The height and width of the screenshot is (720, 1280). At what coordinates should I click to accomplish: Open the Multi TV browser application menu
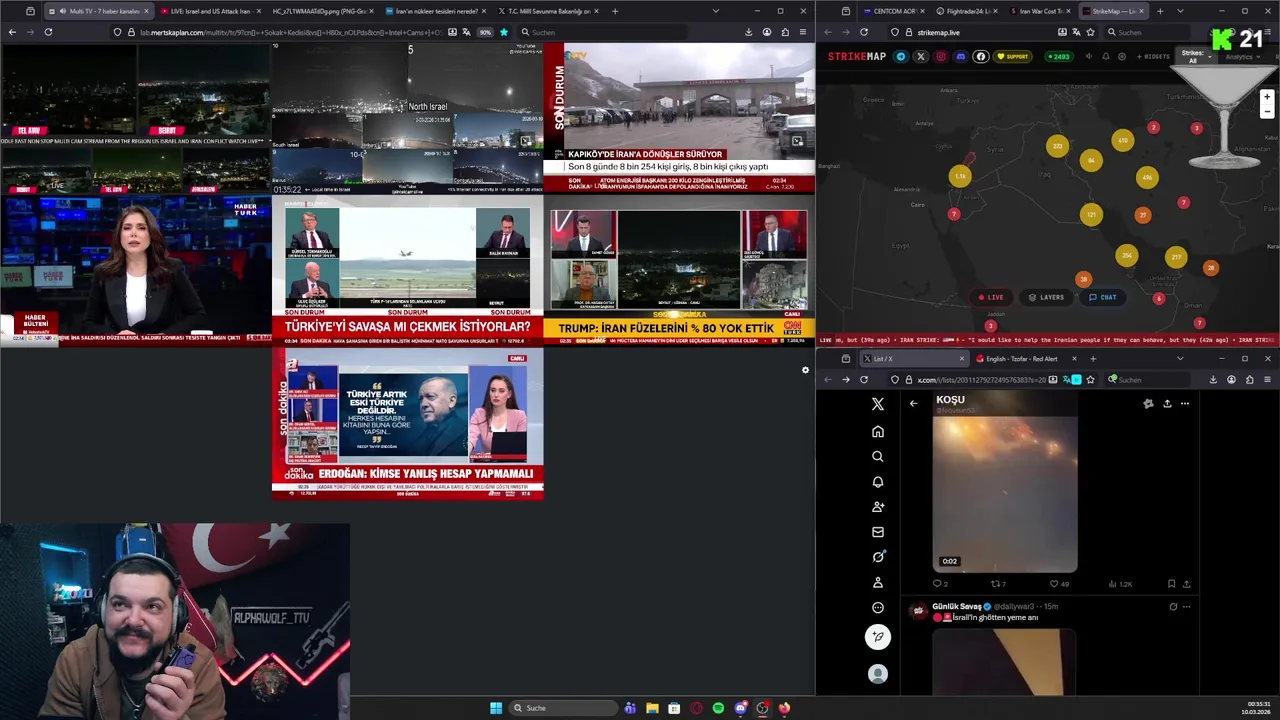tap(803, 32)
